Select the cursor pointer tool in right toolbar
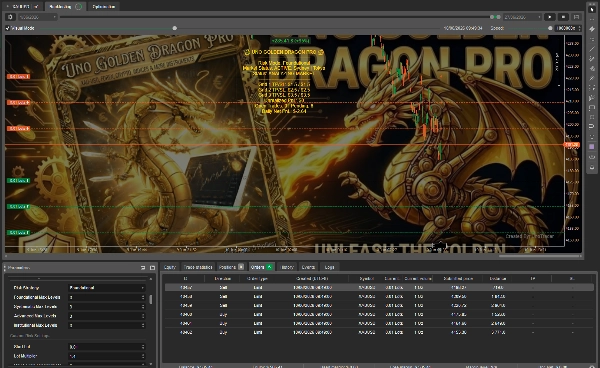 coord(592,9)
